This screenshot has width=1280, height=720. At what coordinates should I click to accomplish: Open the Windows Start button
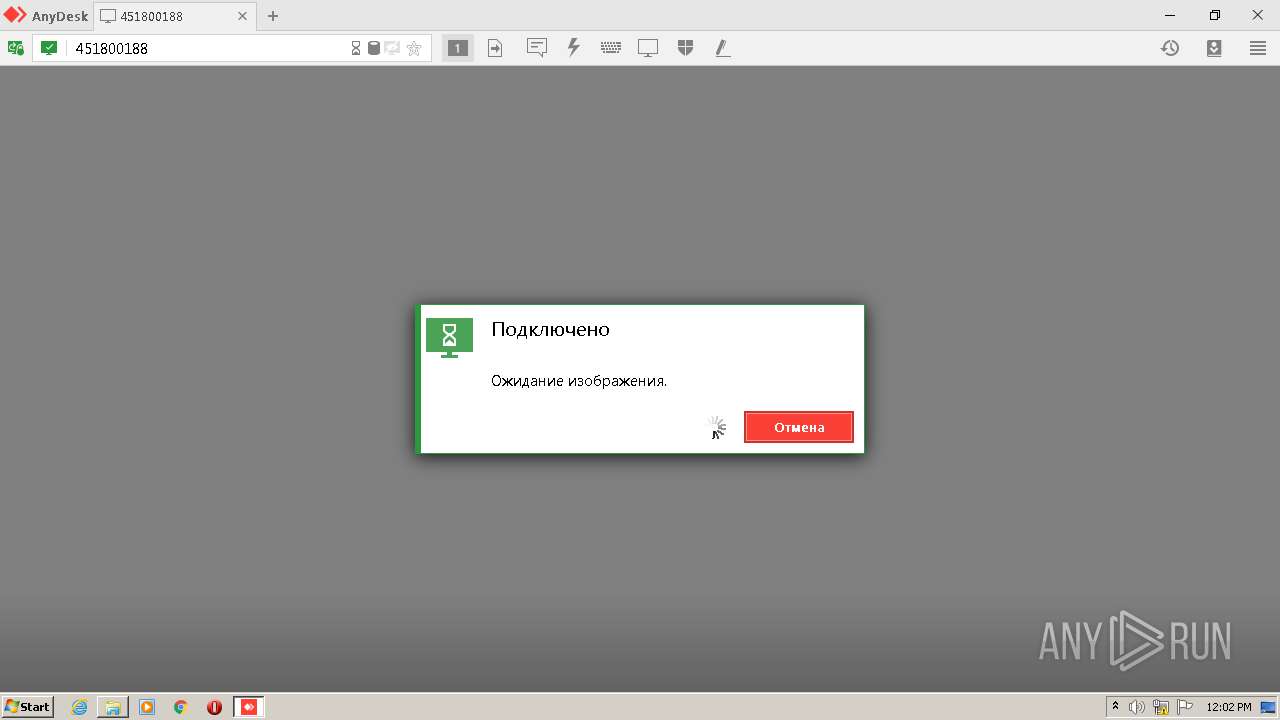(28, 706)
